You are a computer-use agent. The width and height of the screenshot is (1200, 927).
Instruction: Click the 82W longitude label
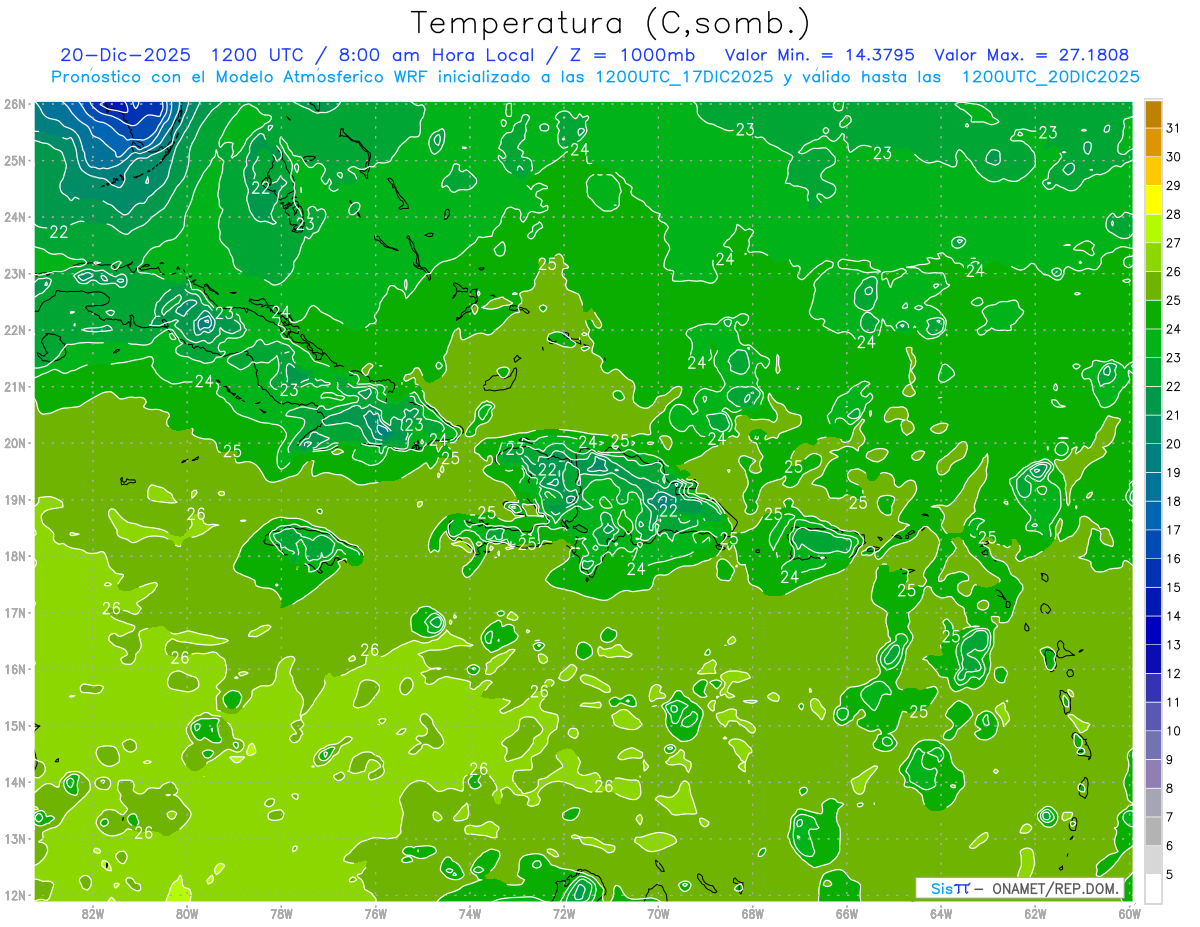pos(93,913)
